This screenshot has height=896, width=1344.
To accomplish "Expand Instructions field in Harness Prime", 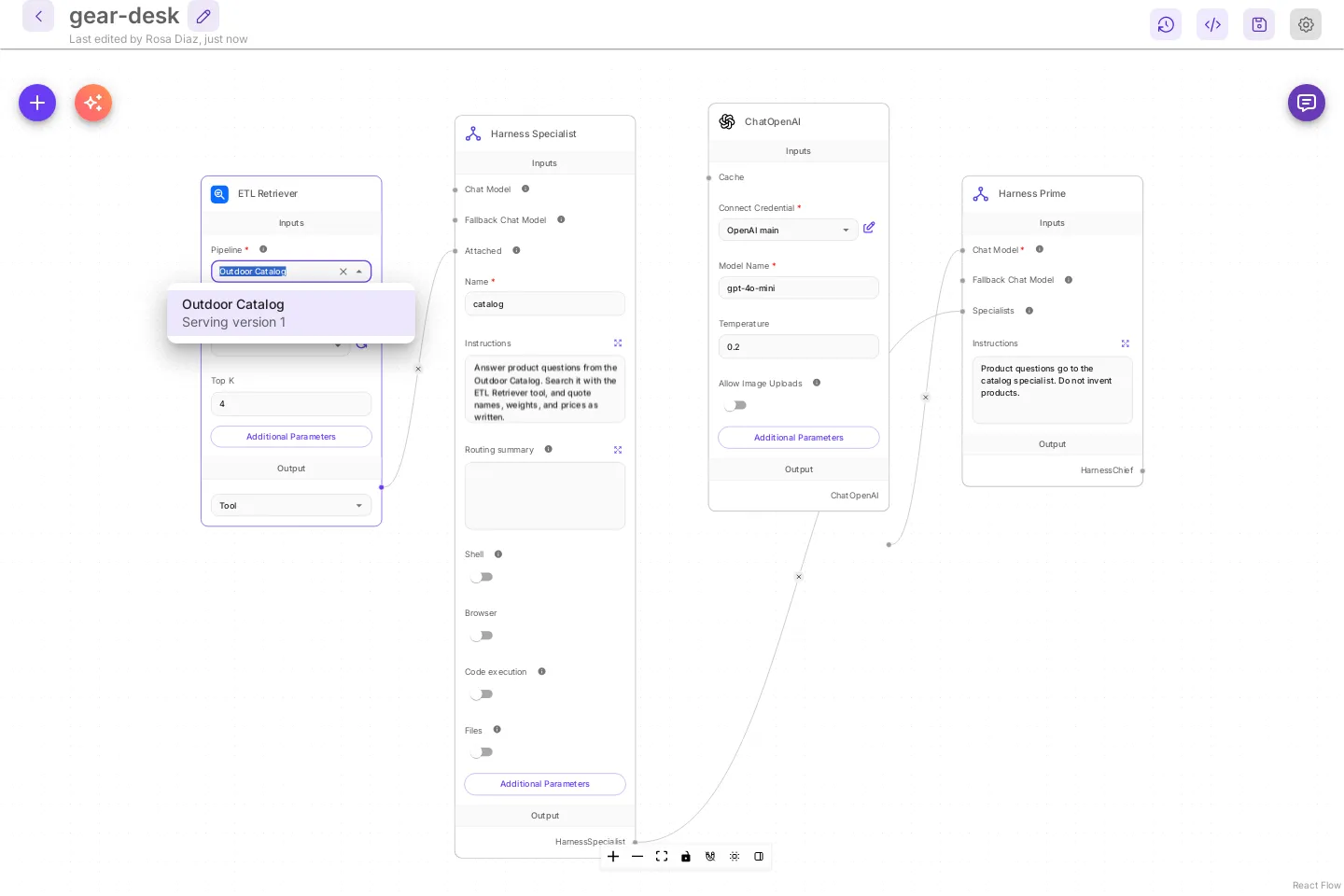I will 1126,343.
